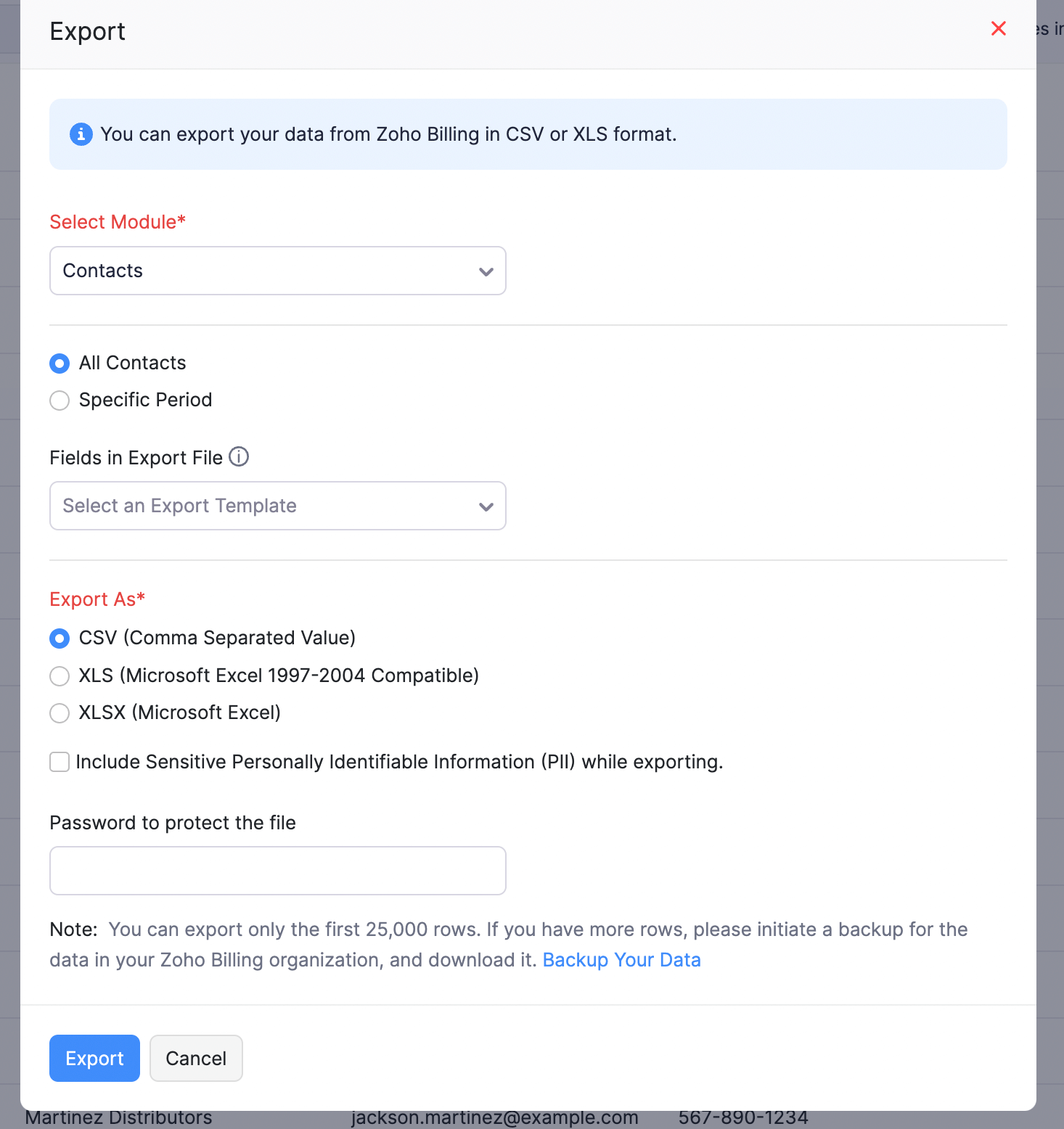This screenshot has height=1129, width=1064.
Task: Open the Backup Your Data link
Action: [621, 960]
